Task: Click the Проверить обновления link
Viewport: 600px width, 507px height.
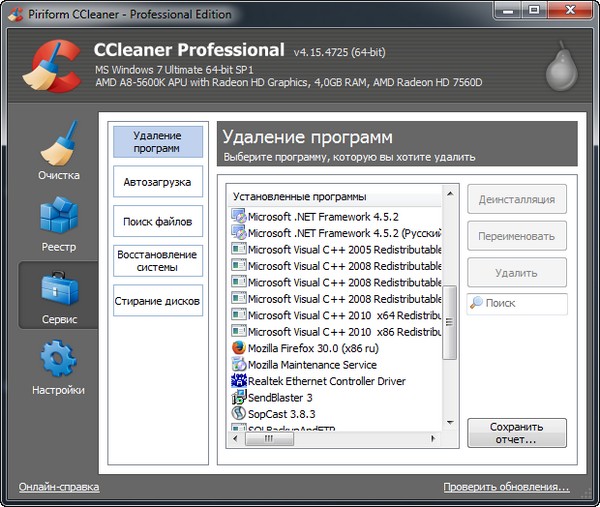Action: click(x=506, y=488)
